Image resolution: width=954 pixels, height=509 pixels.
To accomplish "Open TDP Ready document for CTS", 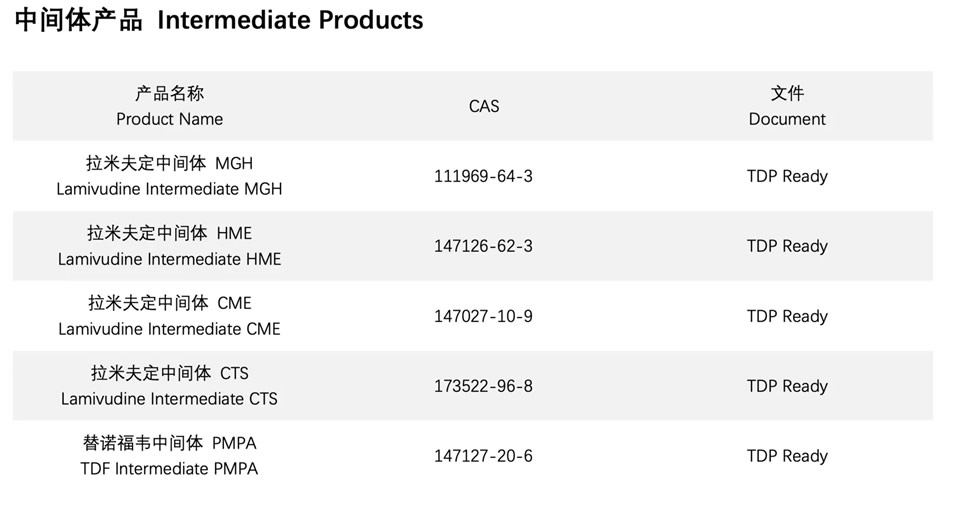I will click(787, 386).
